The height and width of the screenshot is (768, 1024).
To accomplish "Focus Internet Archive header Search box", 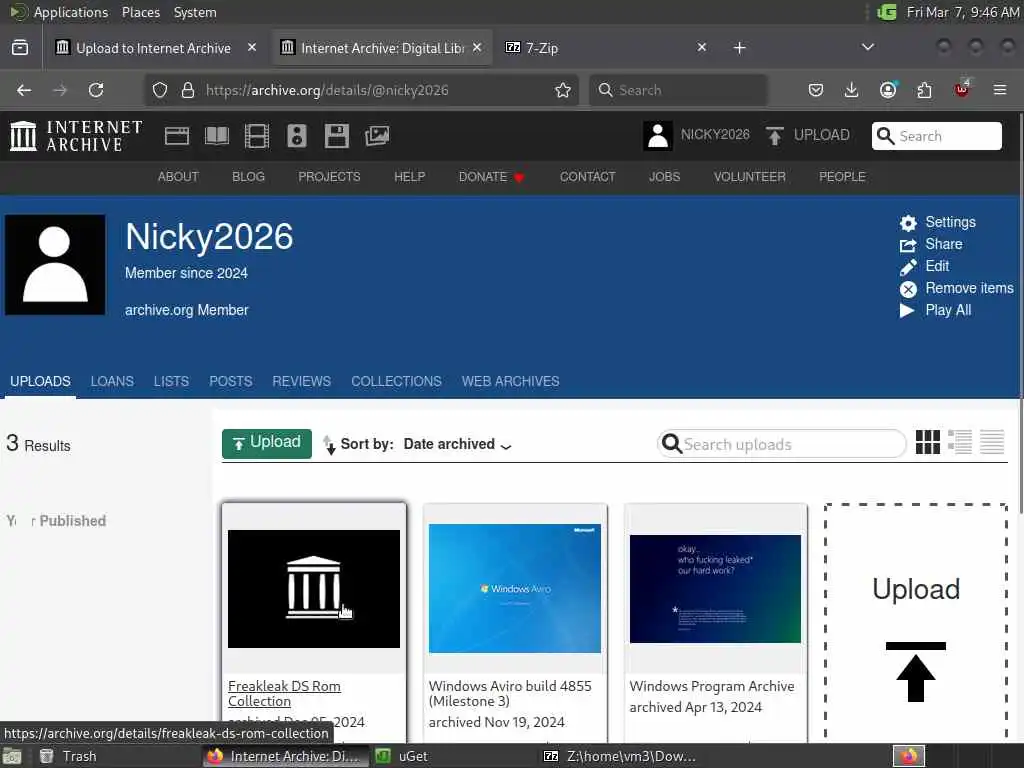I will [936, 136].
